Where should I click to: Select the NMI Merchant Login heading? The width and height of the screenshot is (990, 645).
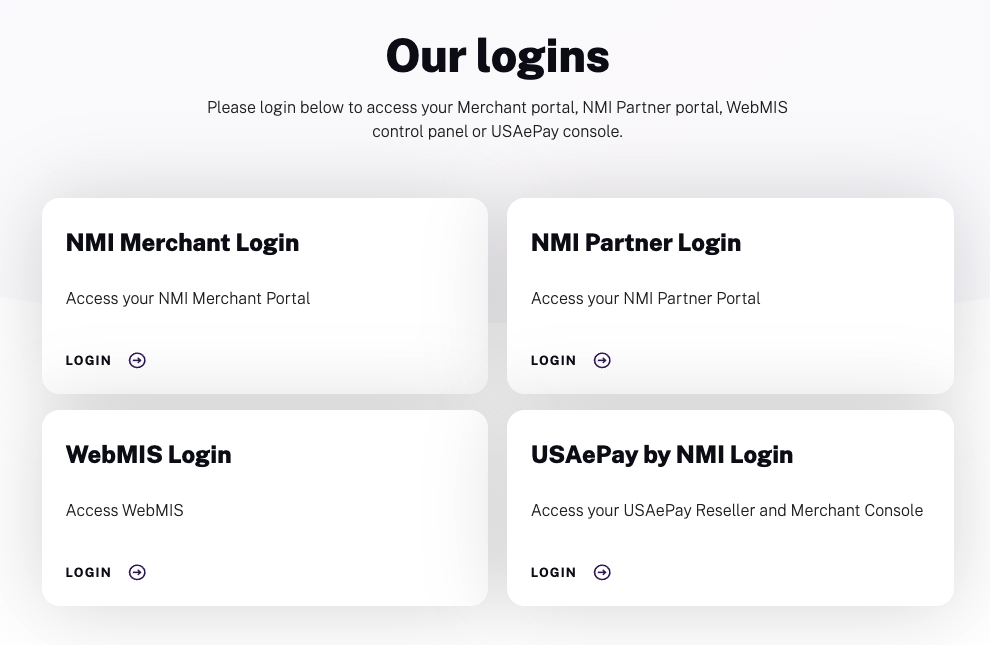pos(182,242)
